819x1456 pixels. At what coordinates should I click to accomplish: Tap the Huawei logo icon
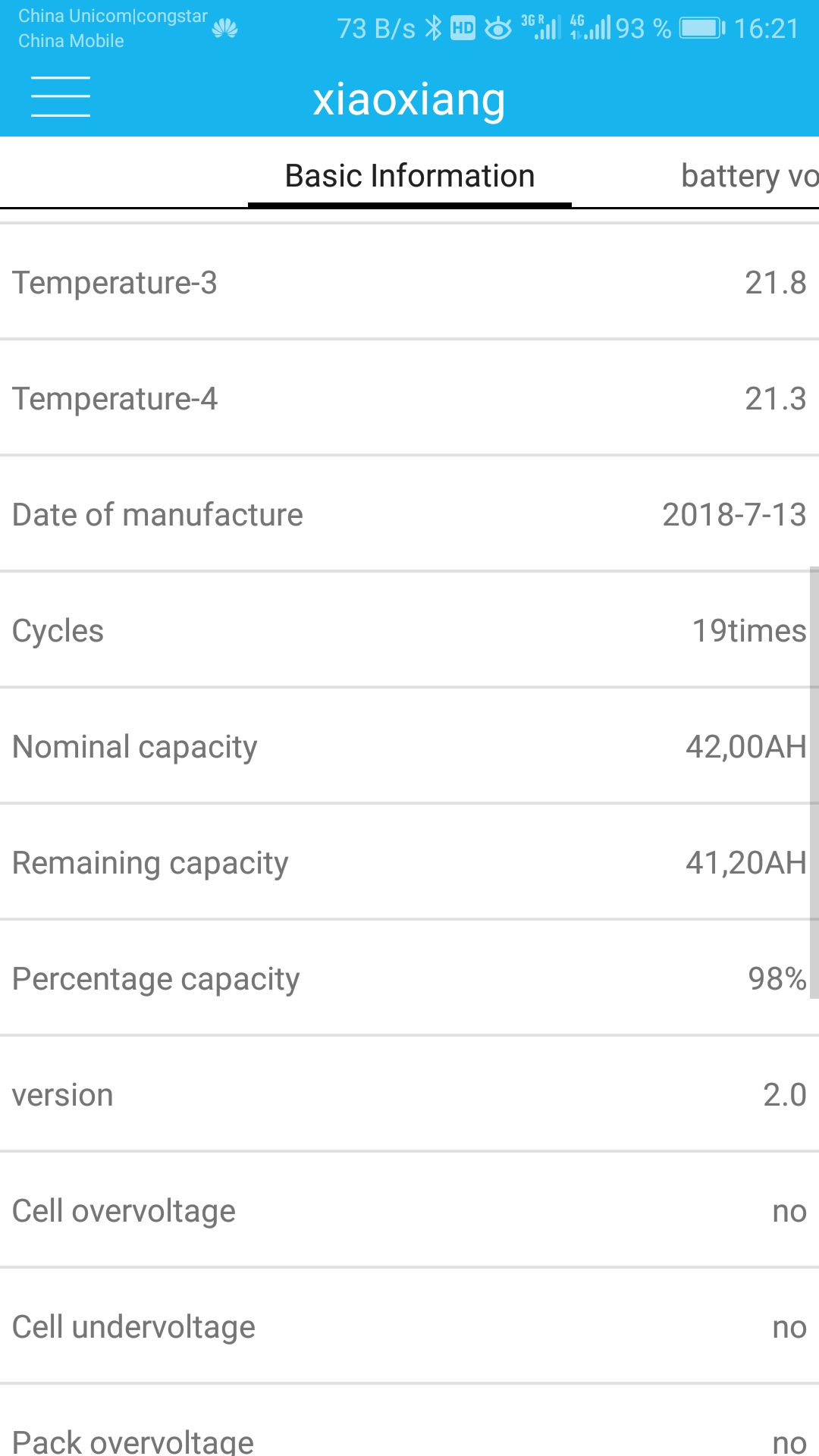tap(225, 29)
